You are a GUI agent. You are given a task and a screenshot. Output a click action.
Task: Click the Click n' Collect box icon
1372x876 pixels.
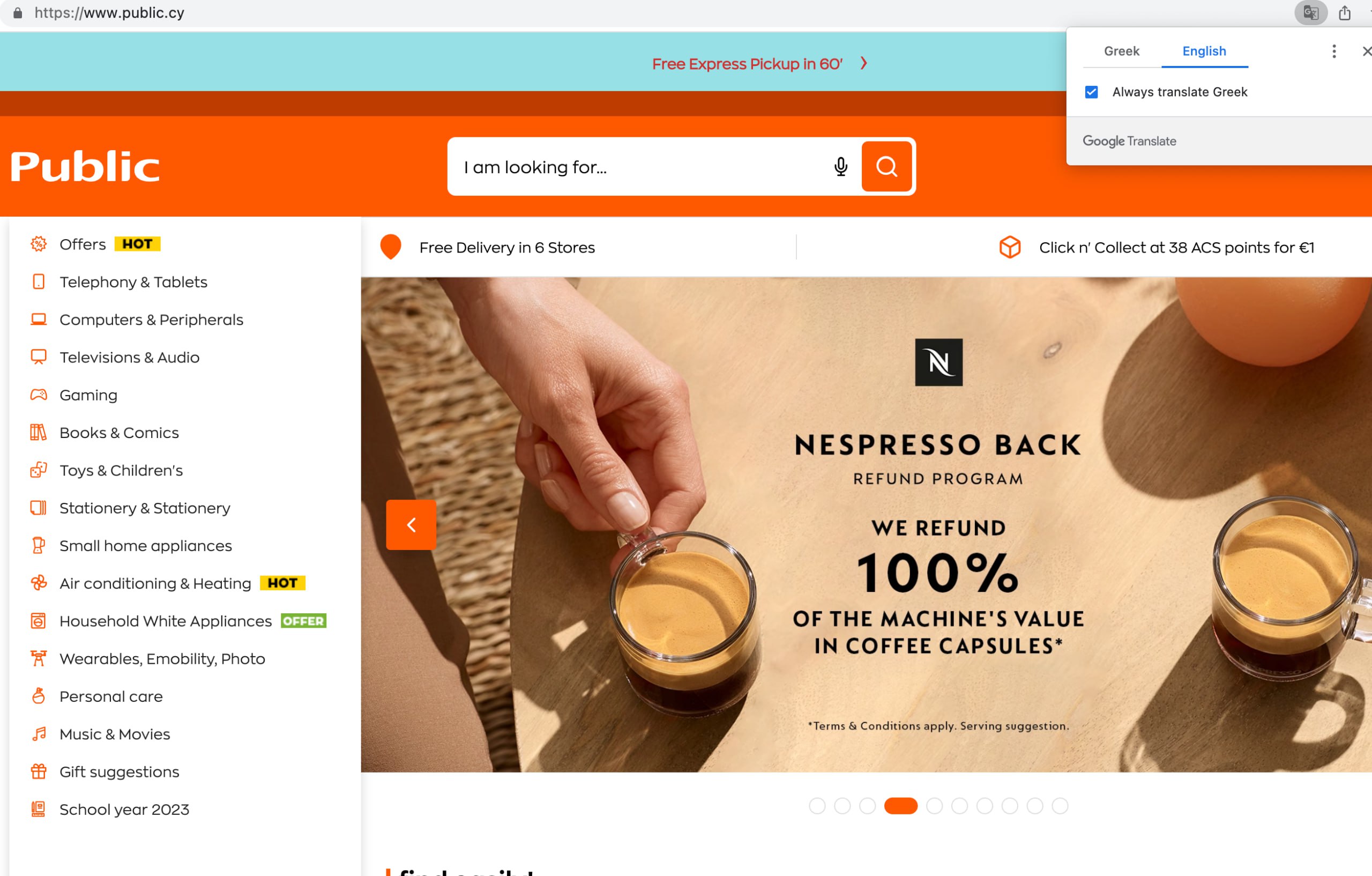(x=1010, y=247)
